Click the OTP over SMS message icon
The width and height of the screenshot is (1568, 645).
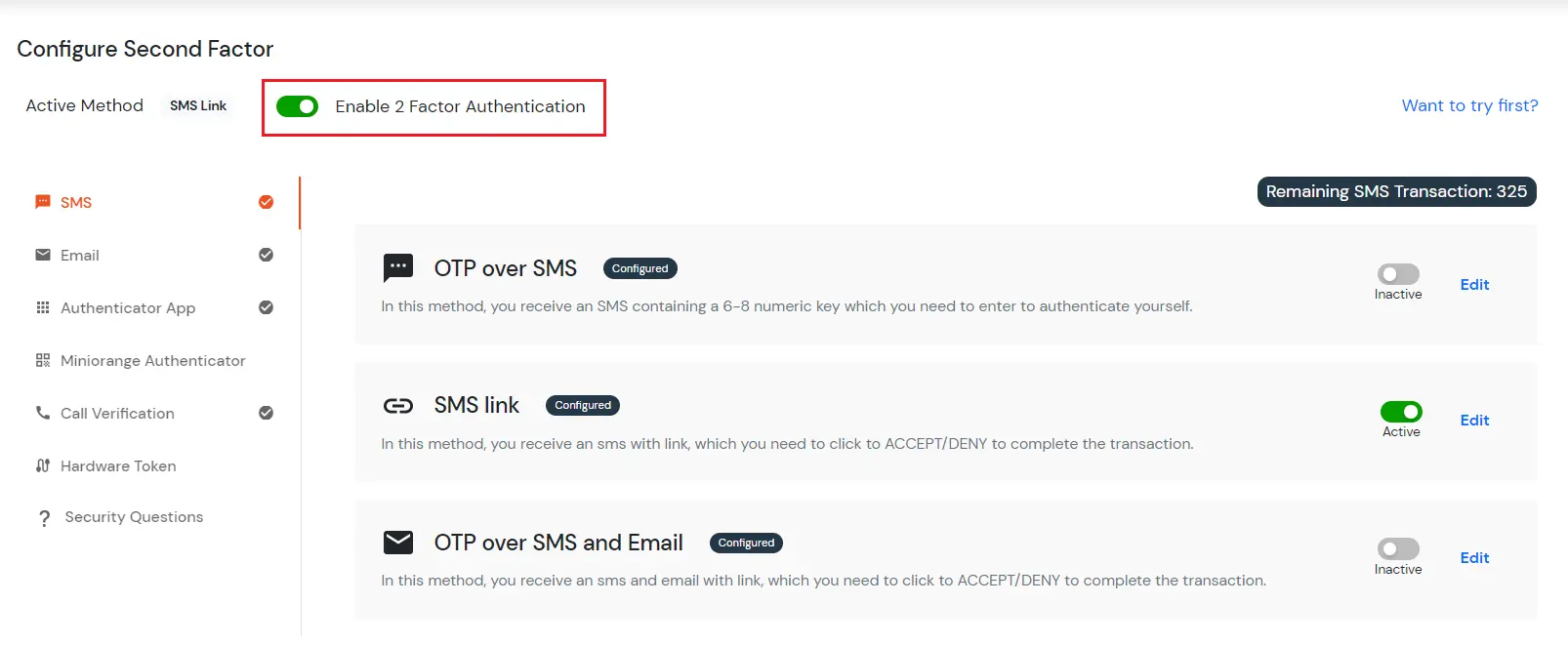click(x=398, y=267)
